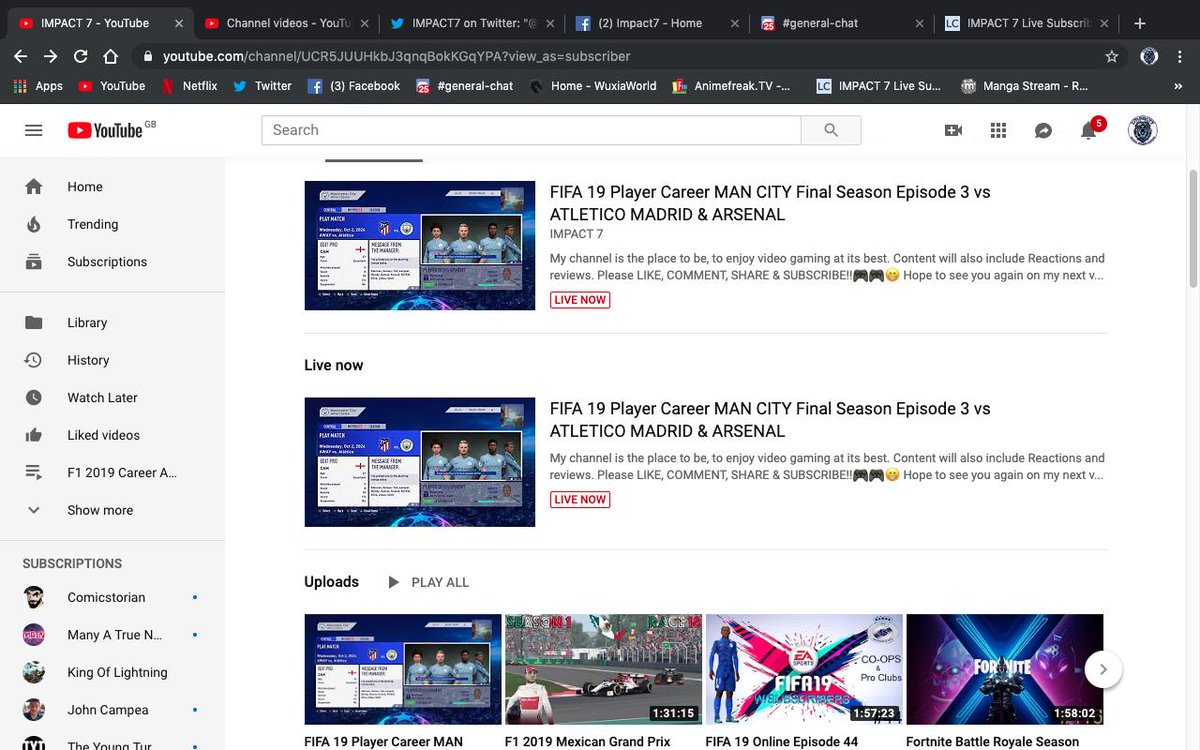The image size is (1200, 750).
Task: Open the Home - WuxiaWorld bookmark
Action: [x=593, y=86]
